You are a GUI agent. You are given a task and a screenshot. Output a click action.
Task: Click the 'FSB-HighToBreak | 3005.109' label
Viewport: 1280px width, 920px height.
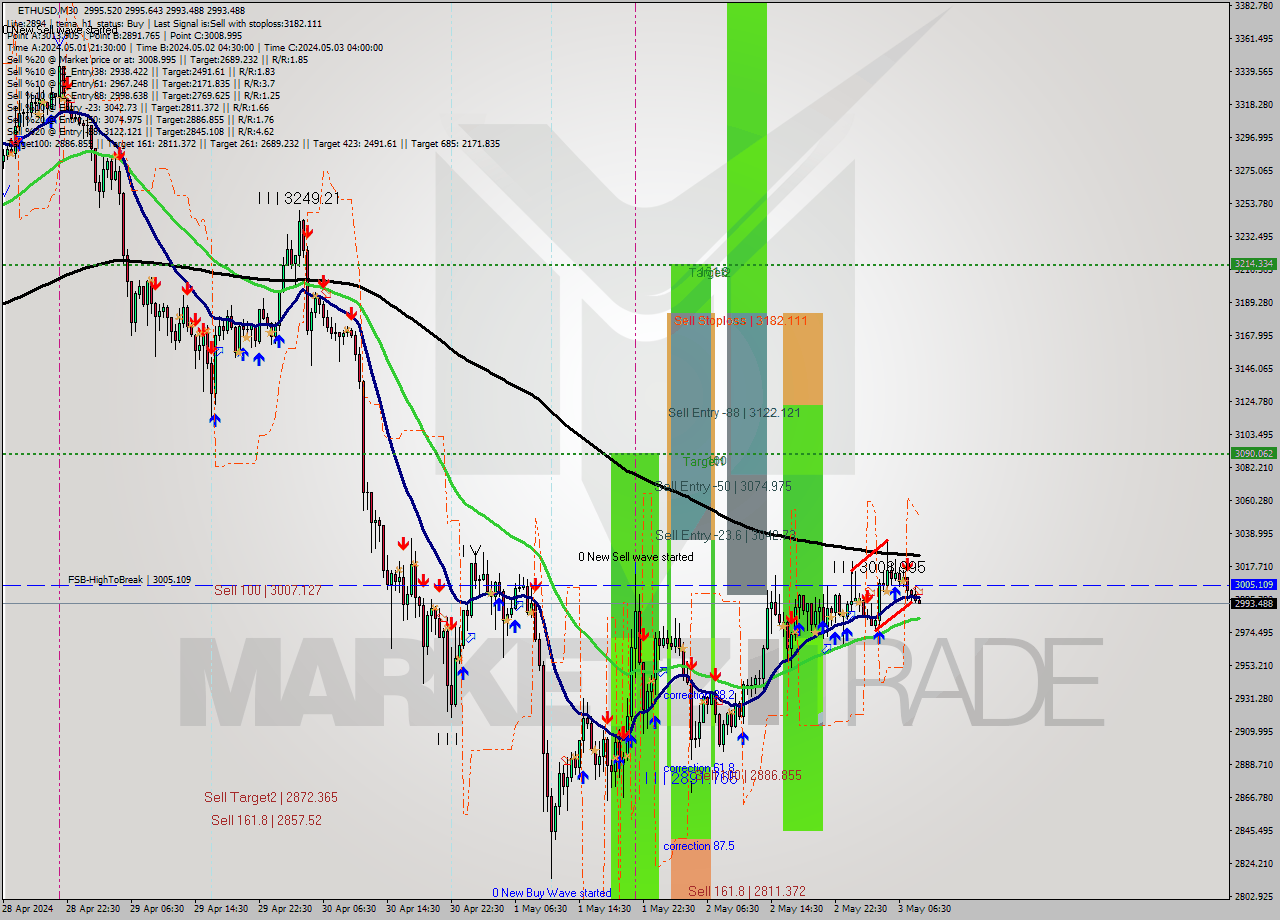click(129, 579)
